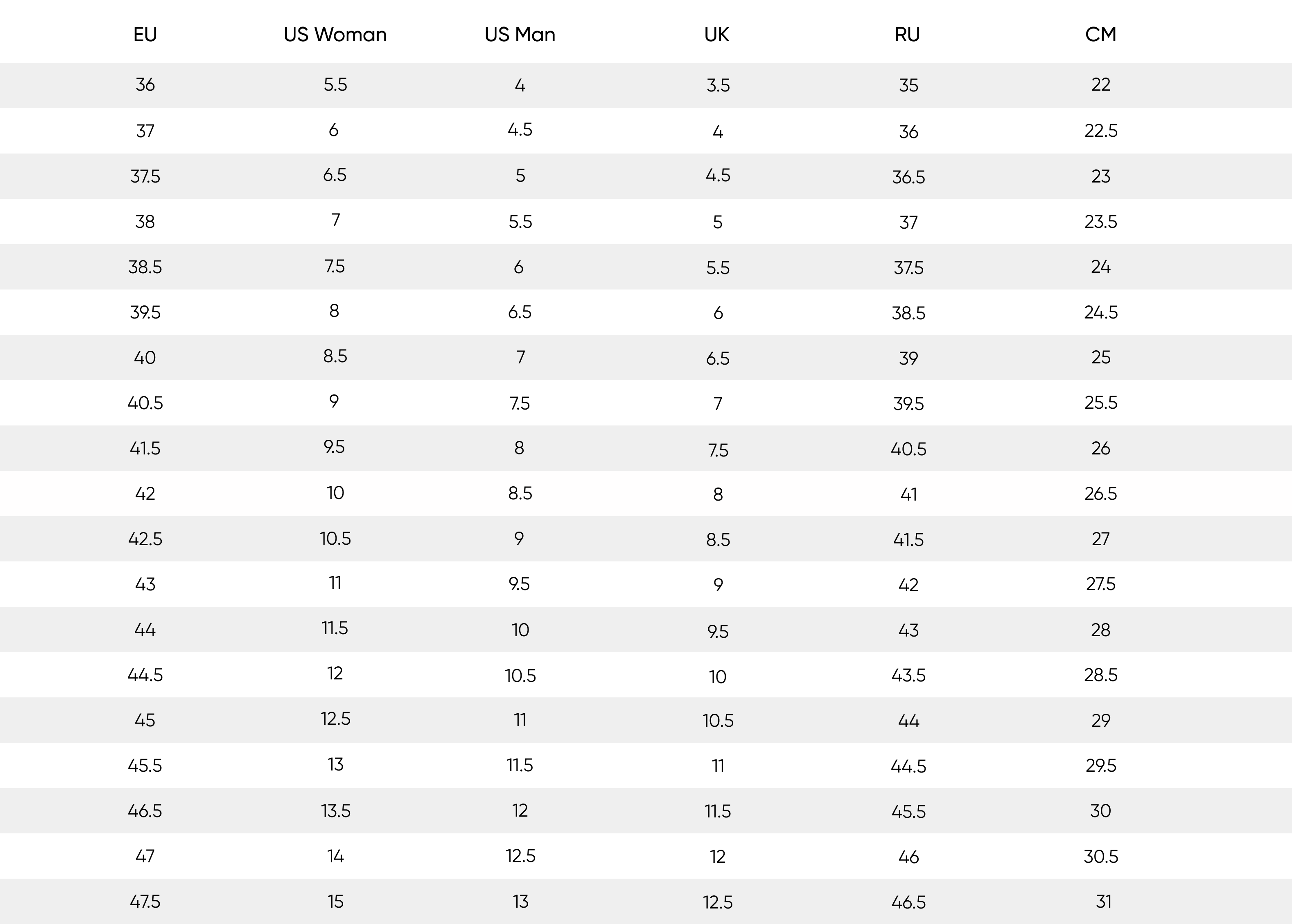Image resolution: width=1292 pixels, height=924 pixels.
Task: Click the US Woman column header
Action: tap(335, 35)
